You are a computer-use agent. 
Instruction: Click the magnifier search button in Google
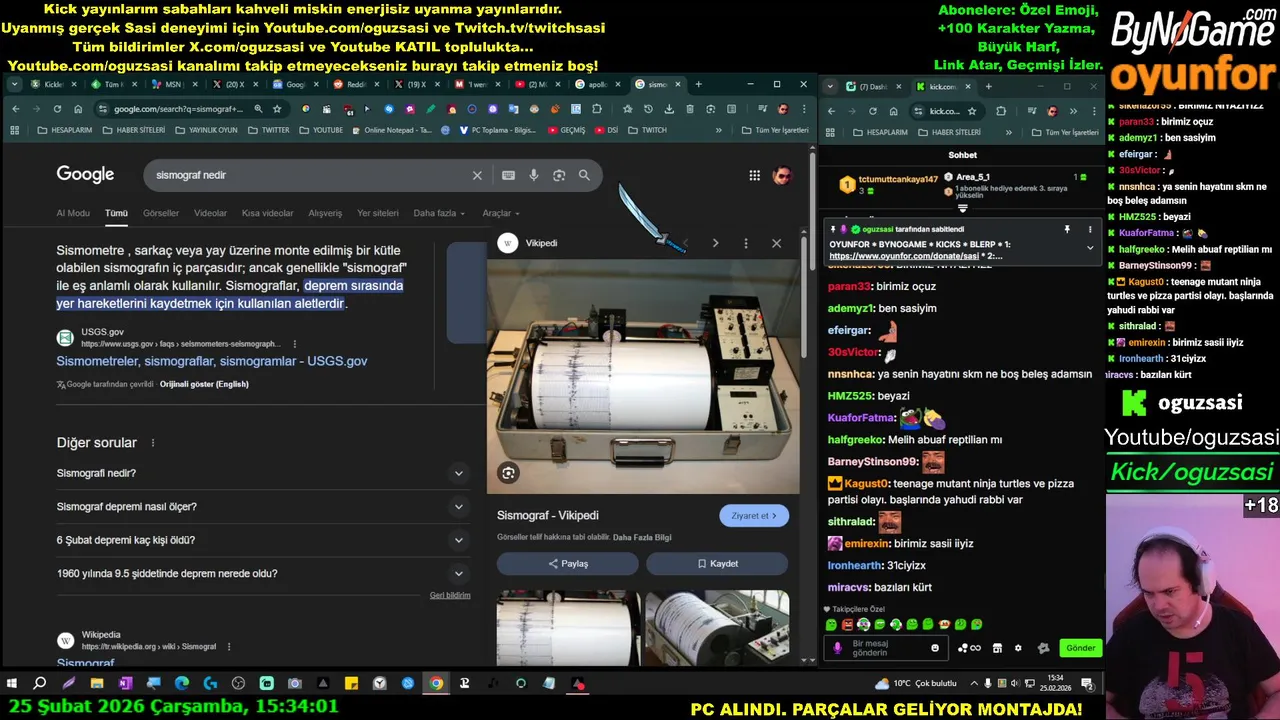(x=584, y=175)
